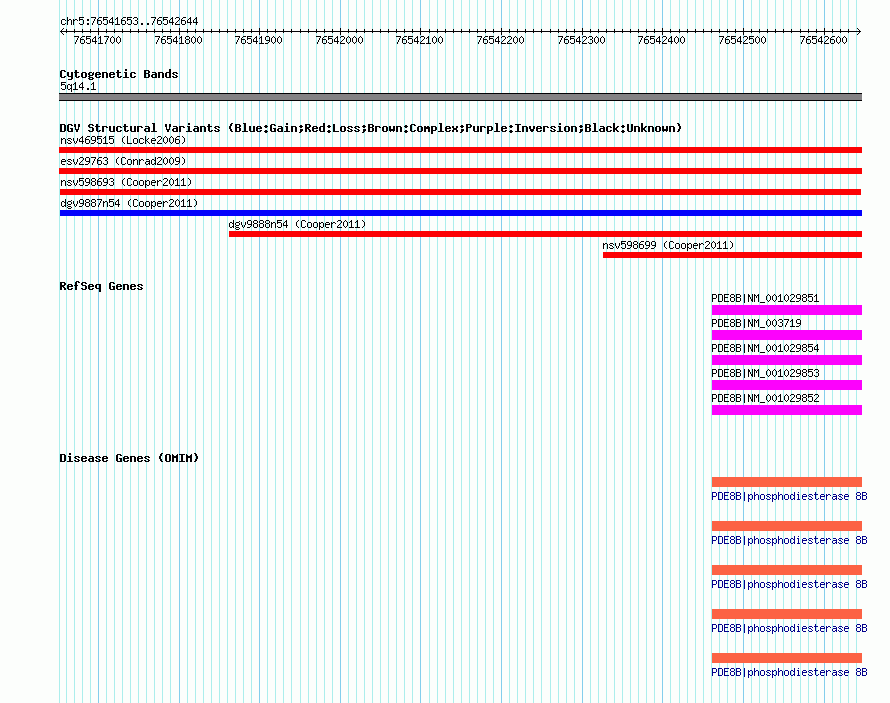Open variant label dgv9887n54 (Cooper2011)

pyautogui.click(x=129, y=203)
